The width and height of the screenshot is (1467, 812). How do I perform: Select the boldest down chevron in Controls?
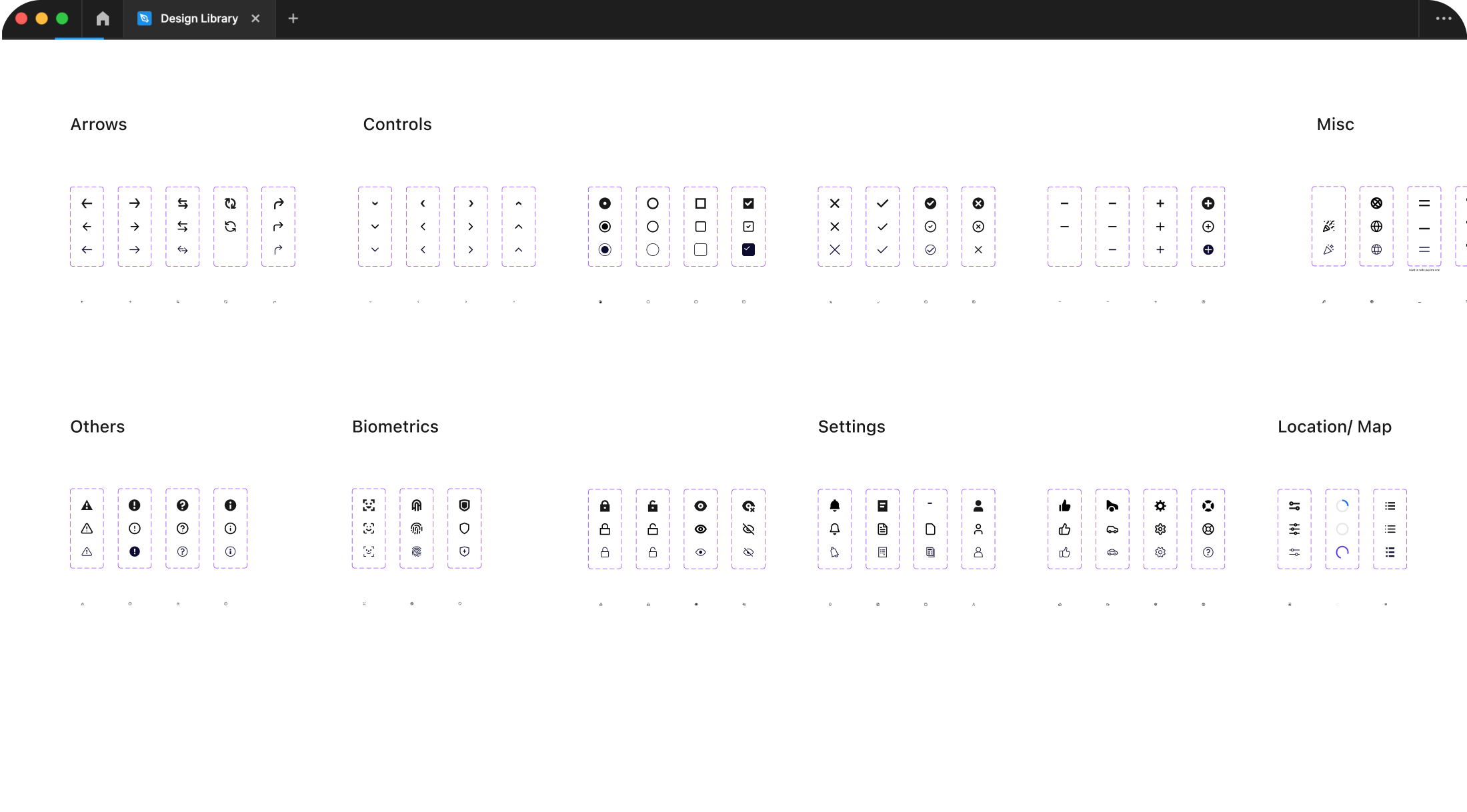pyautogui.click(x=375, y=203)
